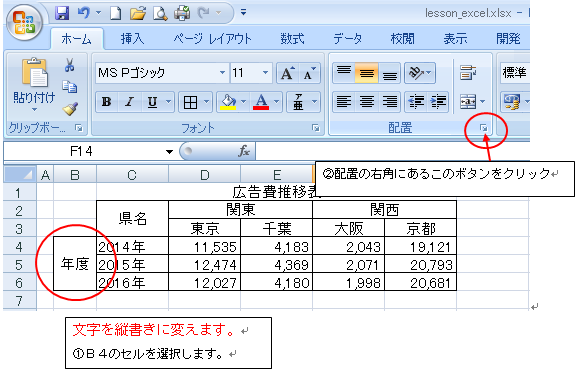585x377 pixels.
Task: Toggle top vertical alignment
Action: [344, 73]
